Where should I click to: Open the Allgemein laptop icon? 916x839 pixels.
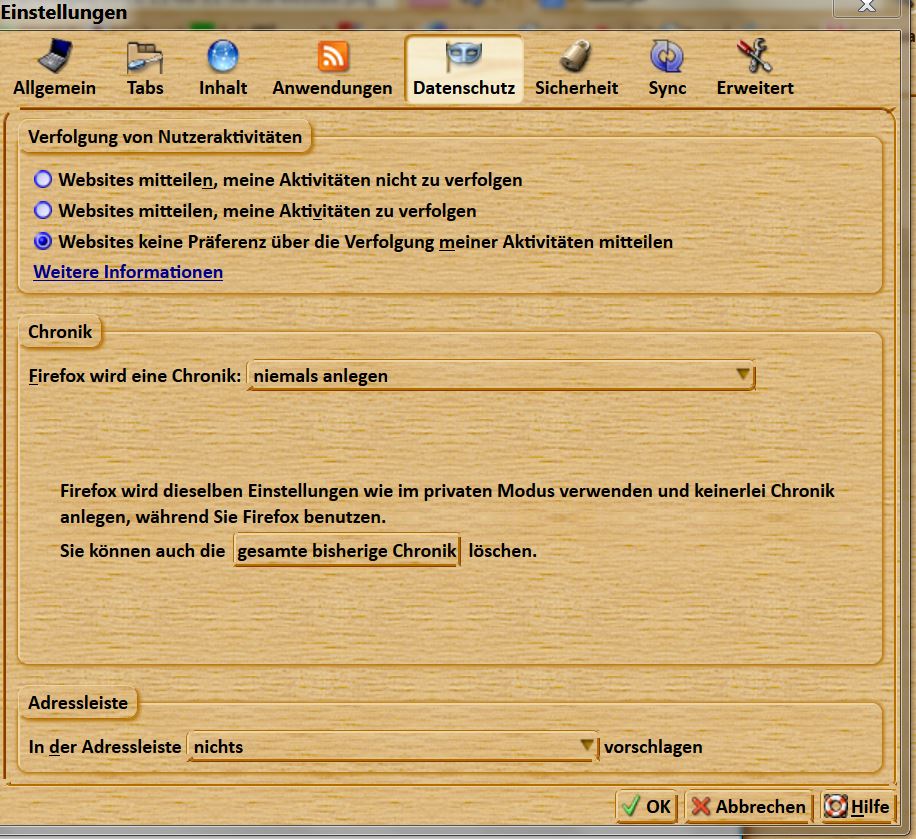(x=55, y=55)
